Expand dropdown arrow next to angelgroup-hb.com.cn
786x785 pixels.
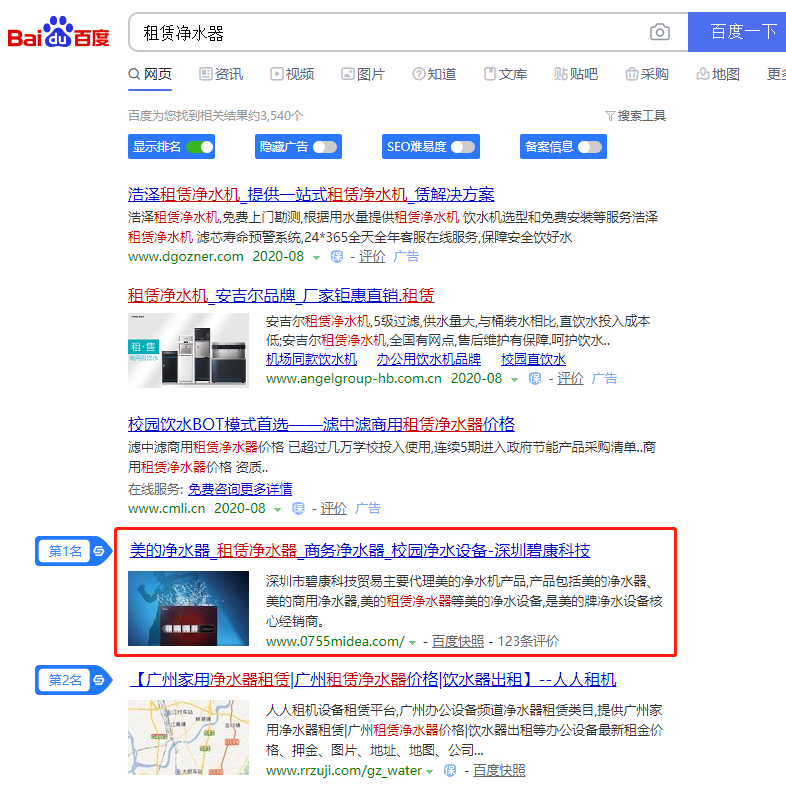pos(514,379)
